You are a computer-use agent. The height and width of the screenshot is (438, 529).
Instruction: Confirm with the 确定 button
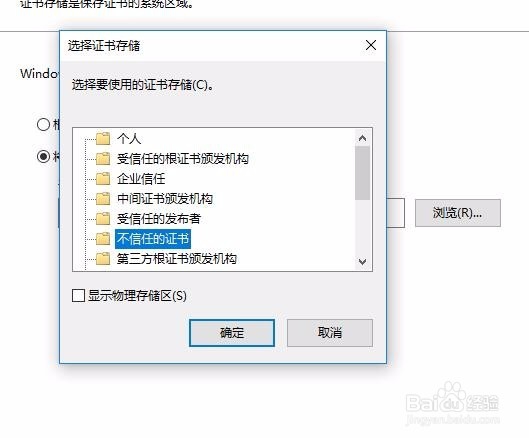[232, 333]
